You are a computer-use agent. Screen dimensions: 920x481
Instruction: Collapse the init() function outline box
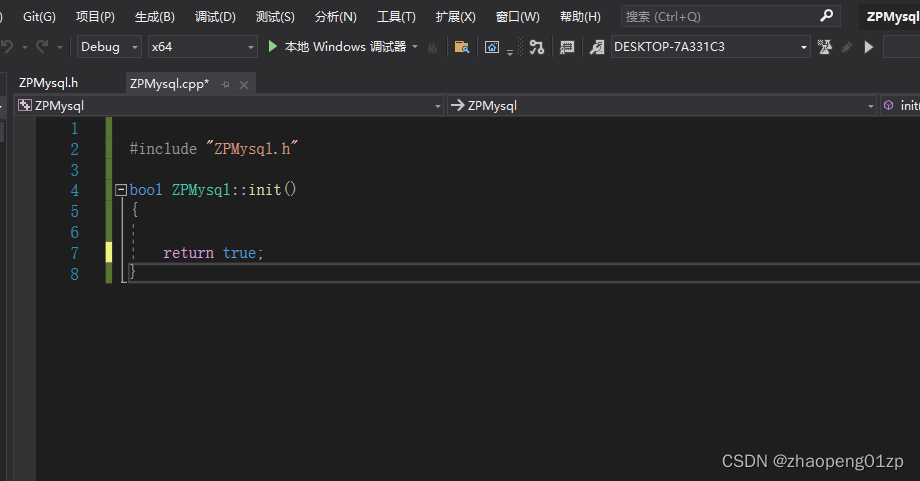121,189
